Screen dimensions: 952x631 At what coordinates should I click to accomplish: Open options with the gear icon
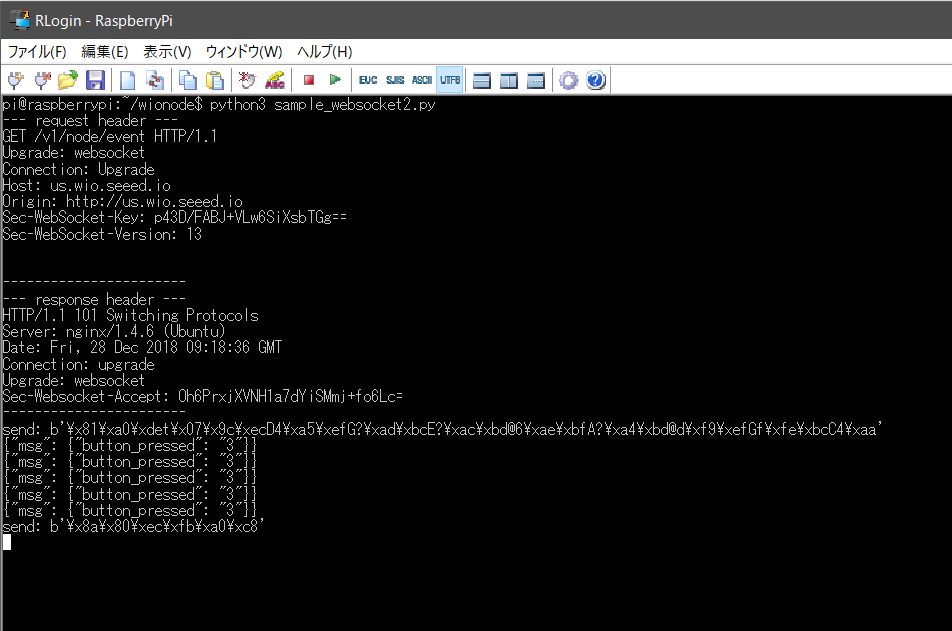(568, 80)
